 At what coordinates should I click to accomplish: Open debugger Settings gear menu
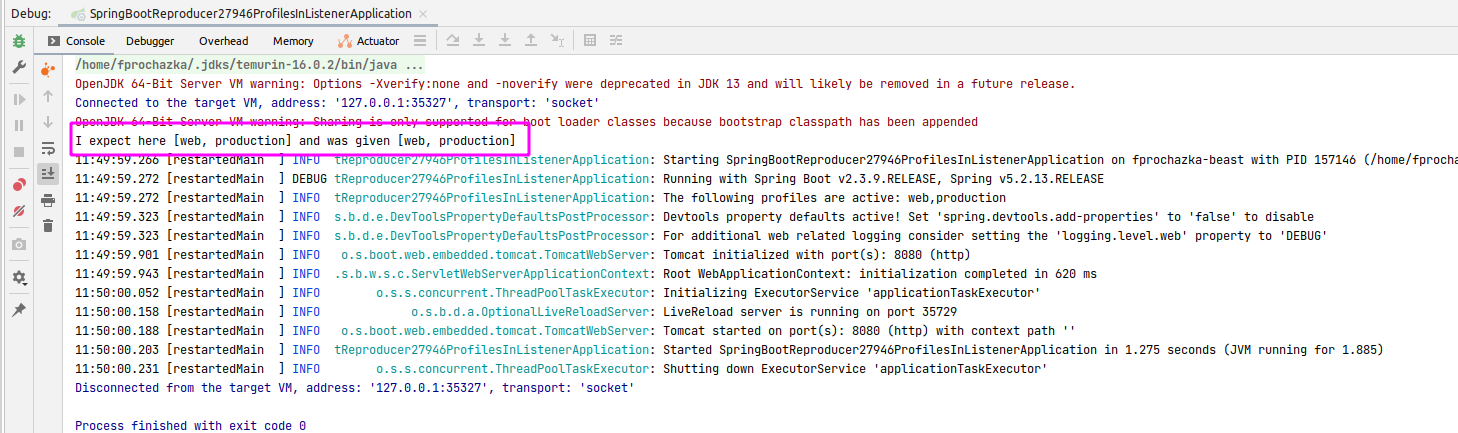pos(18,277)
